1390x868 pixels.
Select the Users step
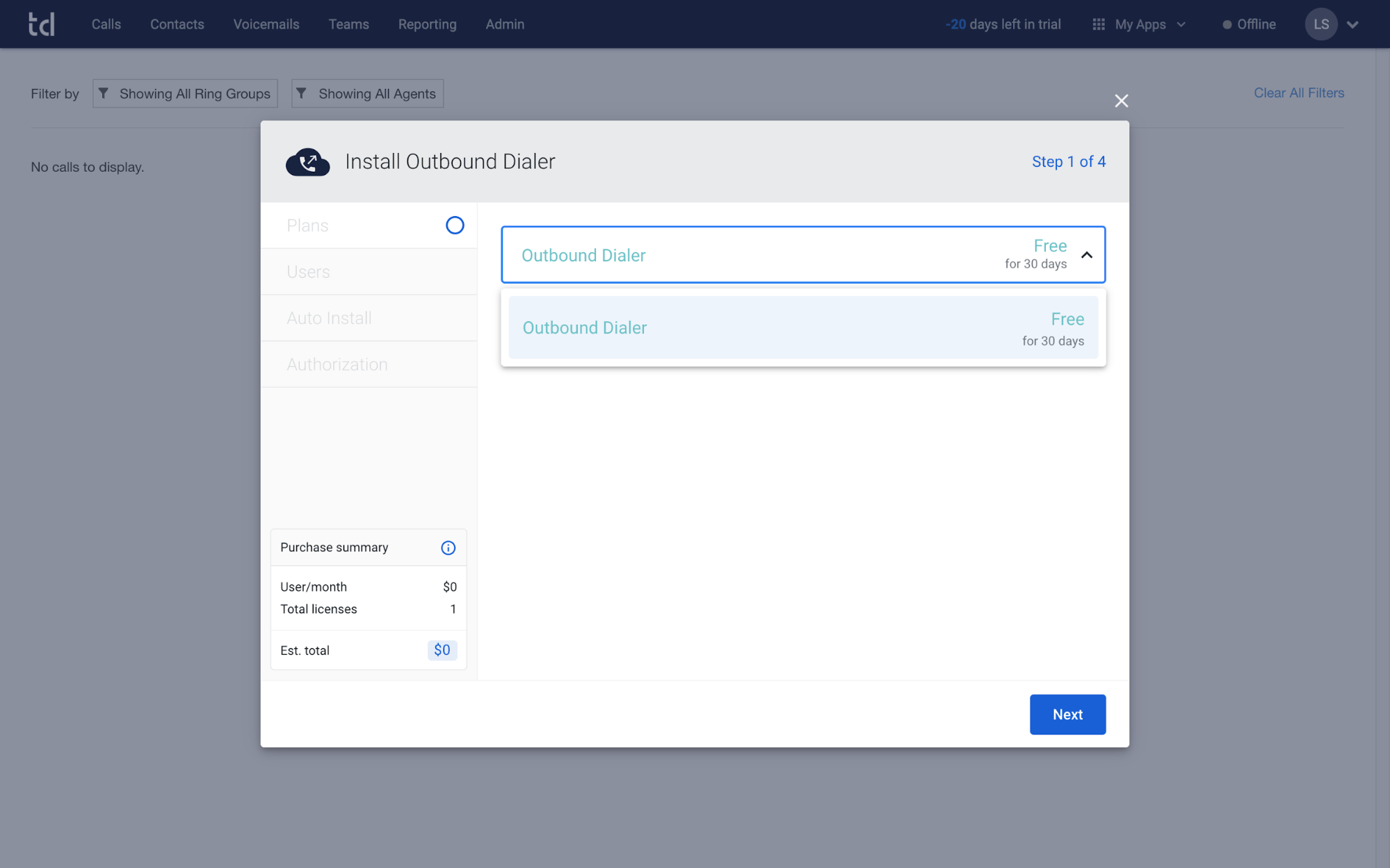click(369, 272)
